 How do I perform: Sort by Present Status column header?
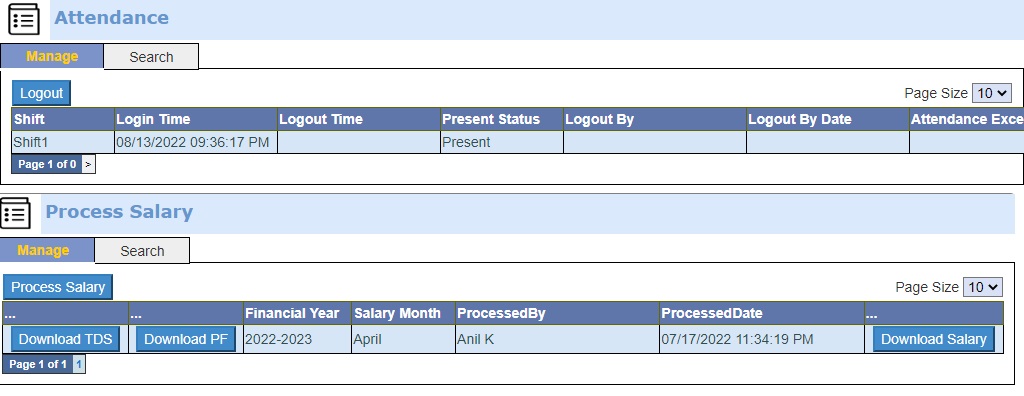[x=490, y=120]
